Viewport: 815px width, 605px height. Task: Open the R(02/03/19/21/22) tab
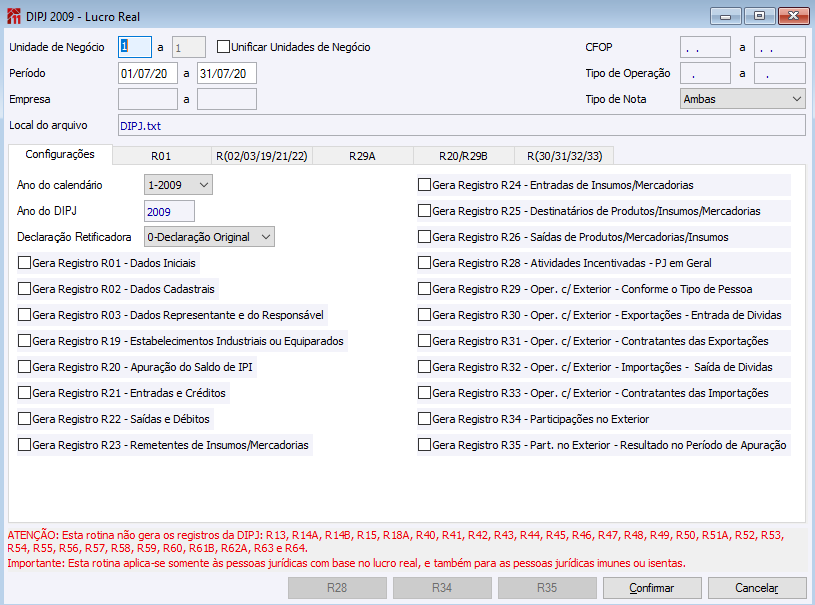click(262, 156)
